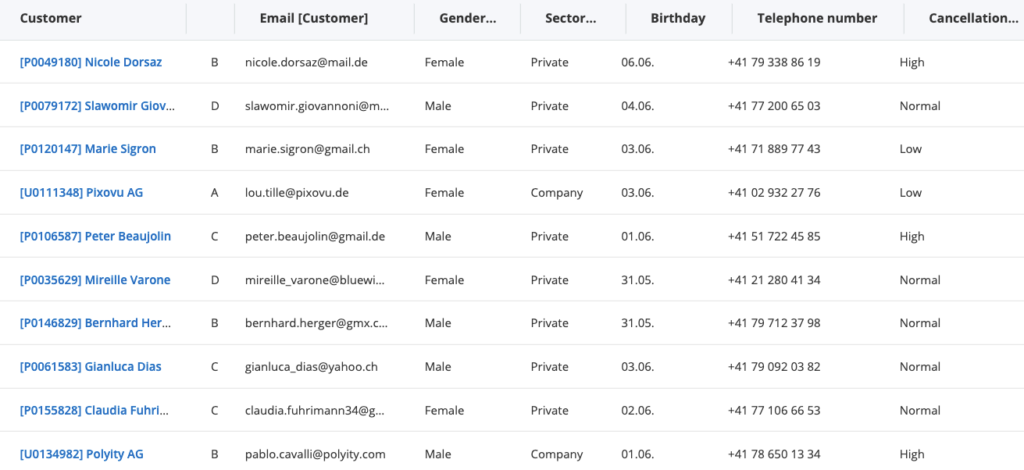The height and width of the screenshot is (470, 1024).
Task: Click Gianluca Dias customer link
Action: (x=91, y=367)
